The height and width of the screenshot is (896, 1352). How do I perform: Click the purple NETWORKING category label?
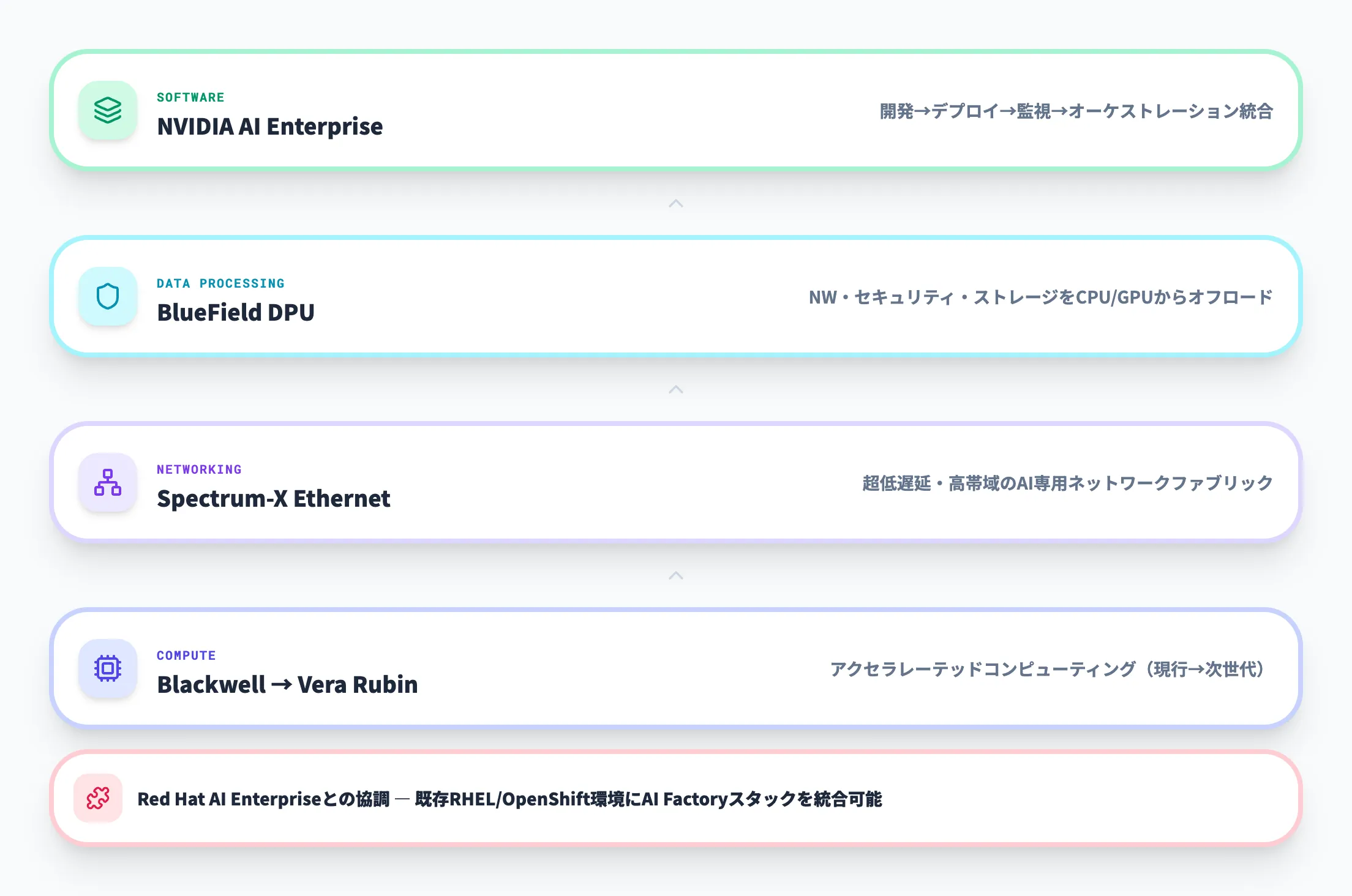click(x=199, y=469)
